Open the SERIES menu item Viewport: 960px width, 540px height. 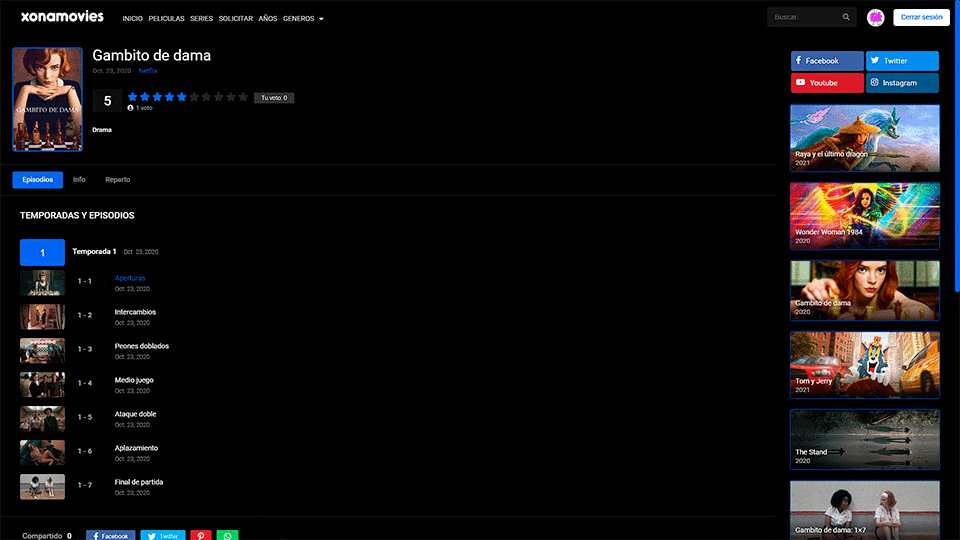[201, 18]
